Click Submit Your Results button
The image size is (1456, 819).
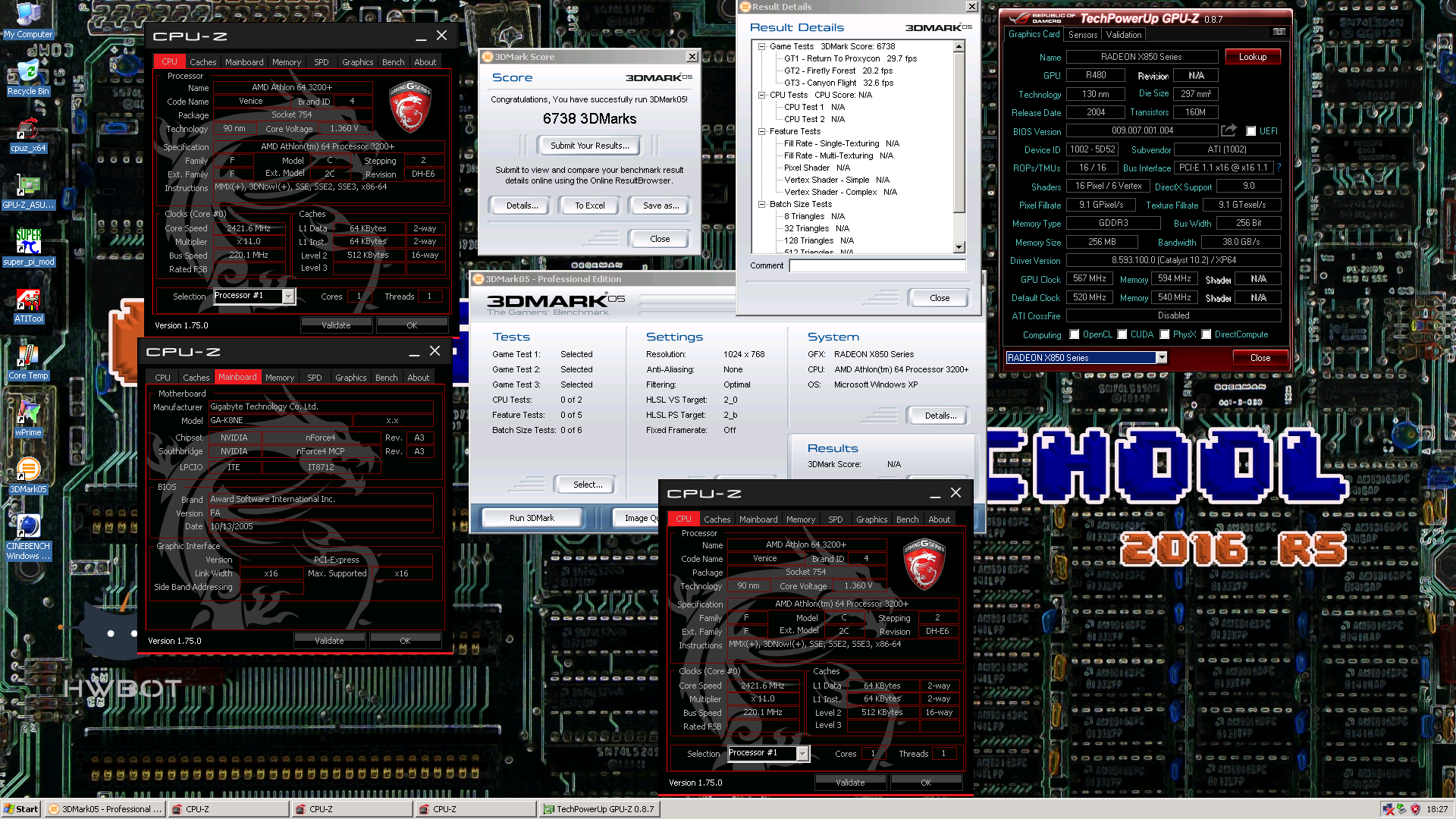click(x=589, y=146)
